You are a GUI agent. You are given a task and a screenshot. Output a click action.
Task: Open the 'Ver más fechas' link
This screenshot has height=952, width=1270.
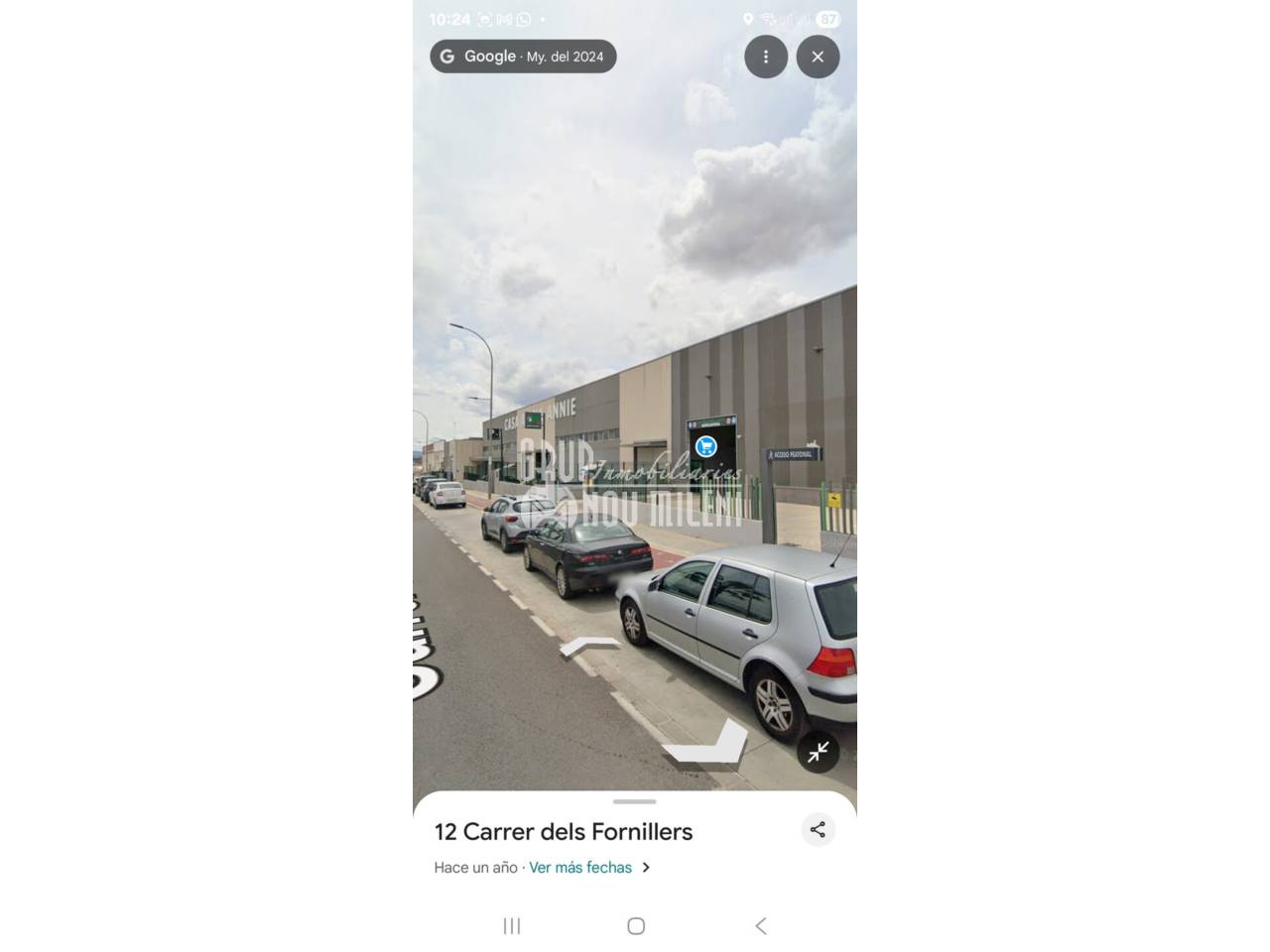click(580, 868)
